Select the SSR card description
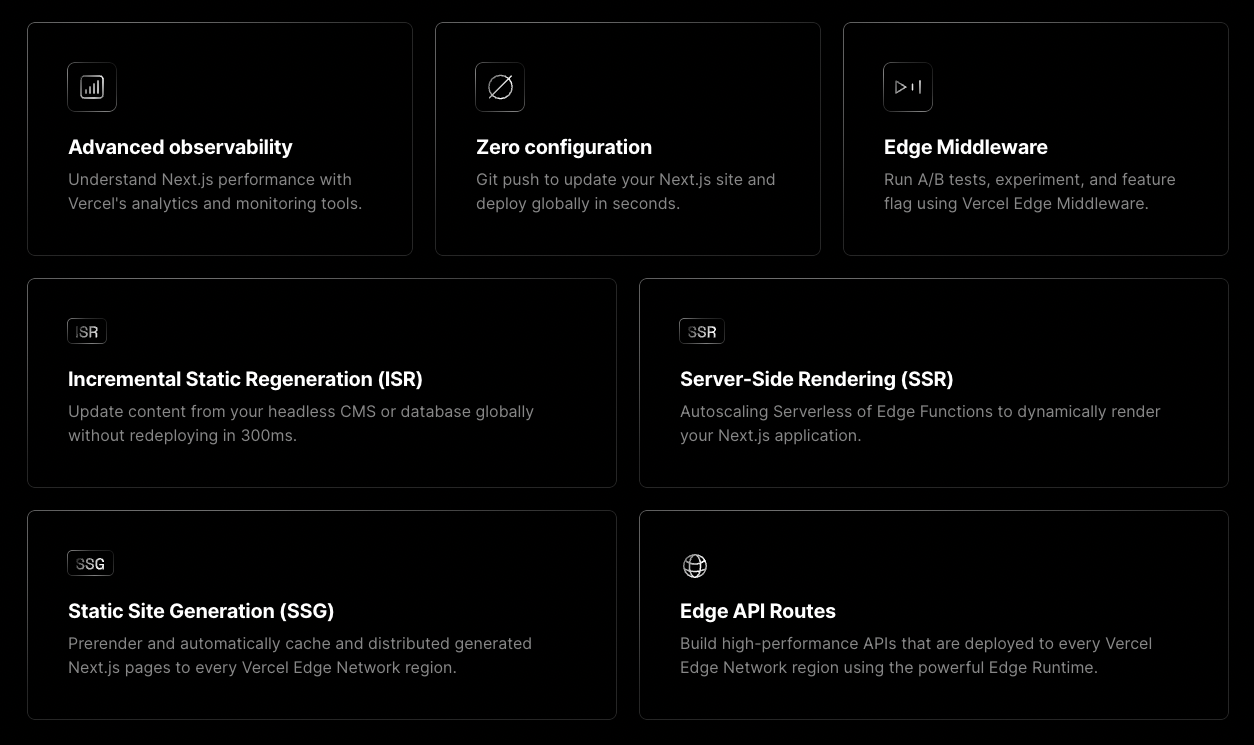The image size is (1254, 745). (920, 423)
